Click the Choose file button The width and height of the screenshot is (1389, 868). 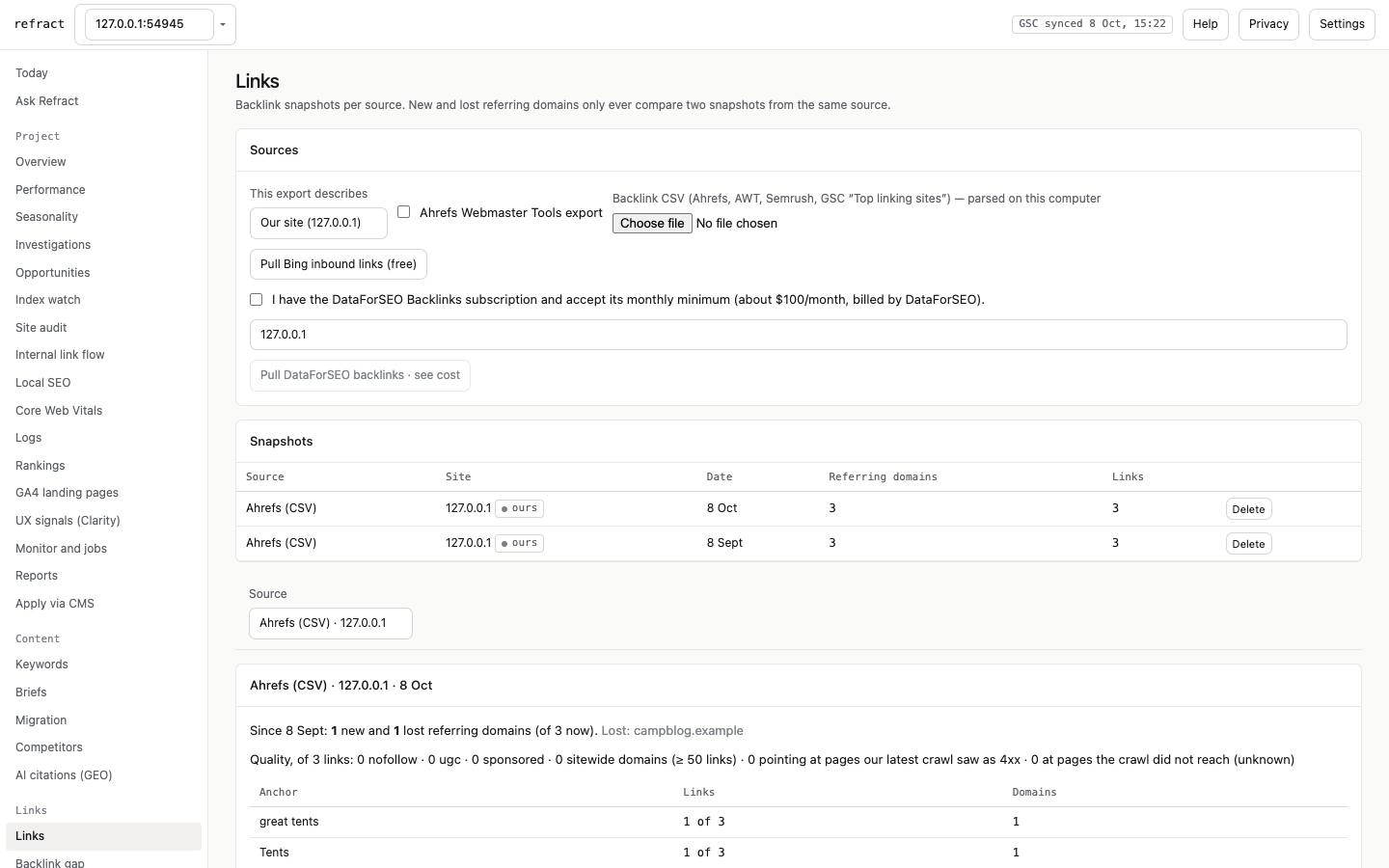tap(652, 224)
